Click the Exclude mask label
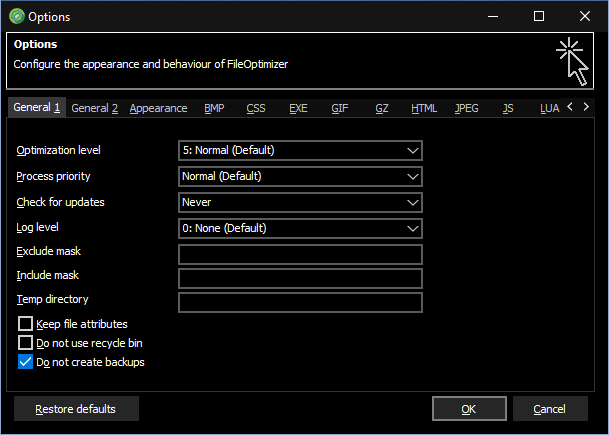The height and width of the screenshot is (435, 609). point(49,251)
